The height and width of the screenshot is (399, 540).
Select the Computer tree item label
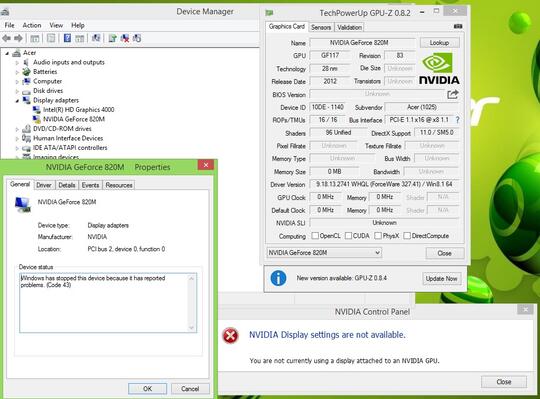click(x=48, y=82)
